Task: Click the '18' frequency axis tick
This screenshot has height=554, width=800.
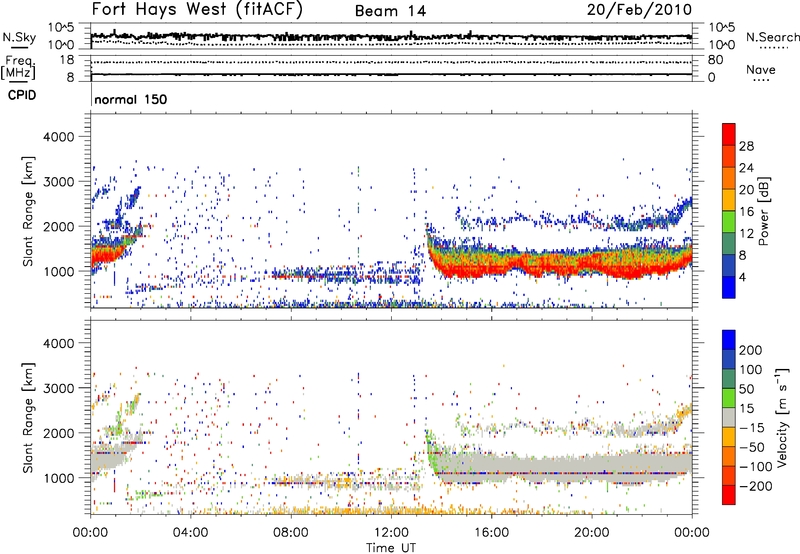Action: [x=67, y=60]
